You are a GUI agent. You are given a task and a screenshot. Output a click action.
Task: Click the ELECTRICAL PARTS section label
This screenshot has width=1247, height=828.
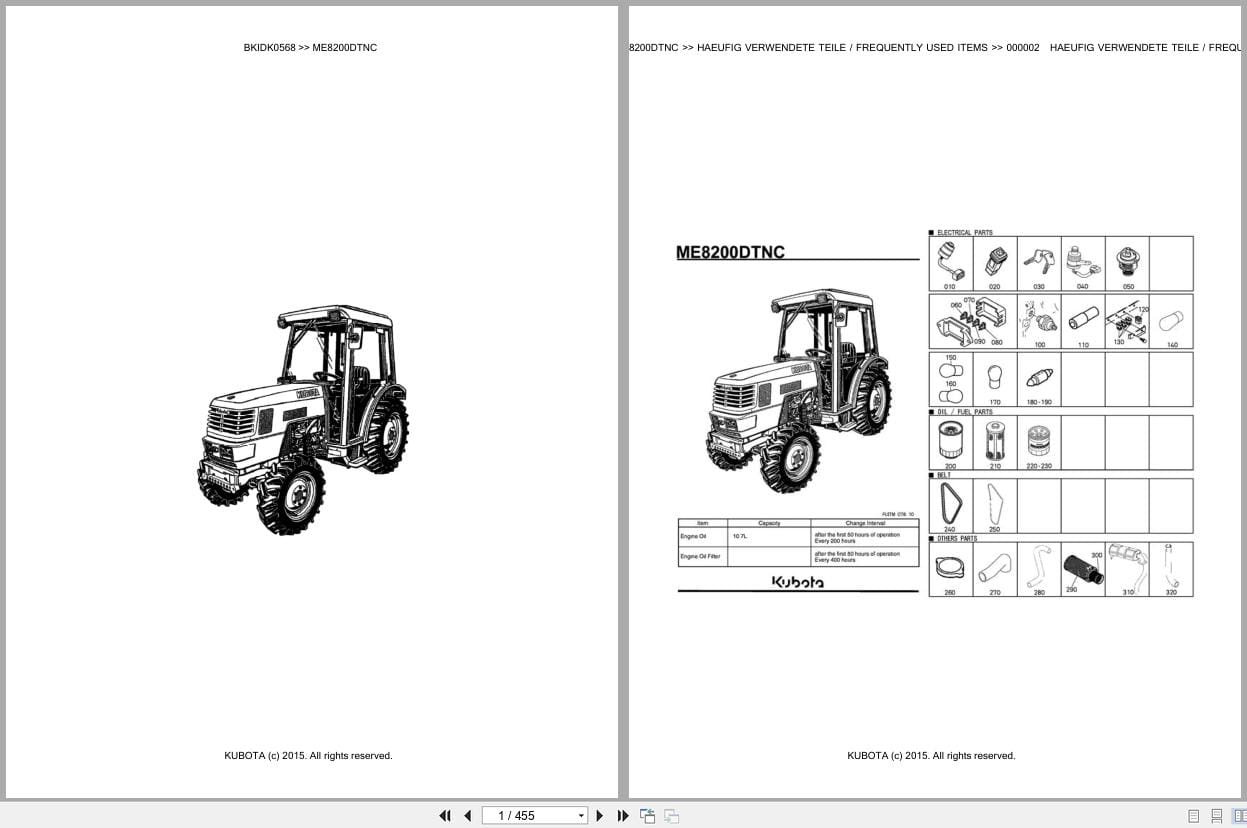tap(965, 232)
